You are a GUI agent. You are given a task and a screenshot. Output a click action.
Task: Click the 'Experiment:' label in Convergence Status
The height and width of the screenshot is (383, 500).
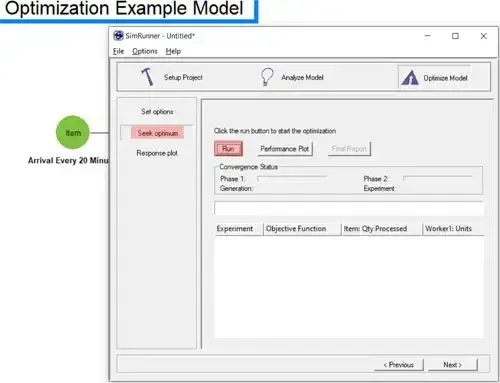point(379,188)
